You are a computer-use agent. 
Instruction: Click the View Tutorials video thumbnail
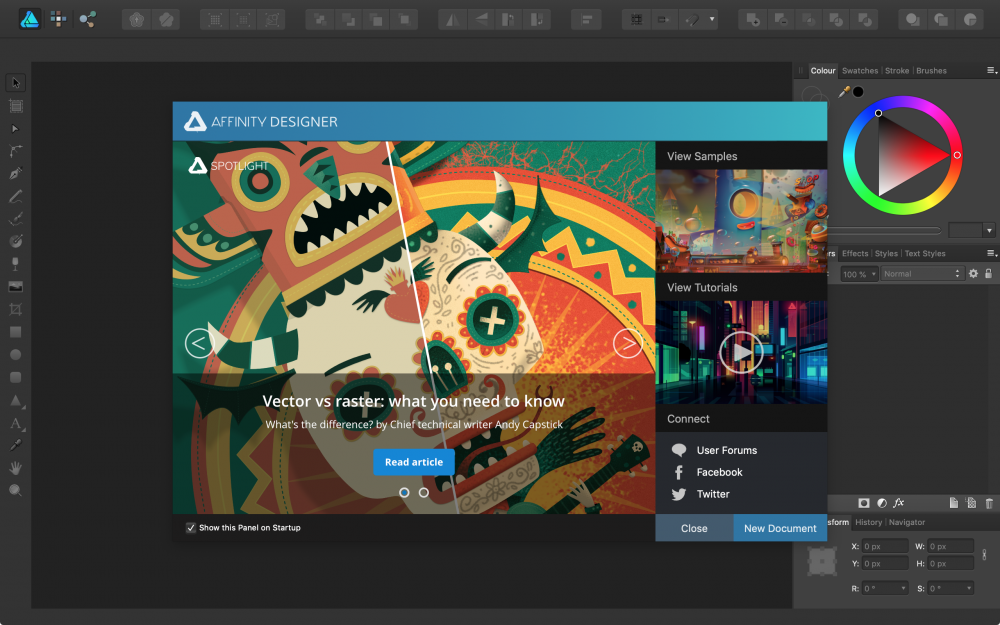741,351
